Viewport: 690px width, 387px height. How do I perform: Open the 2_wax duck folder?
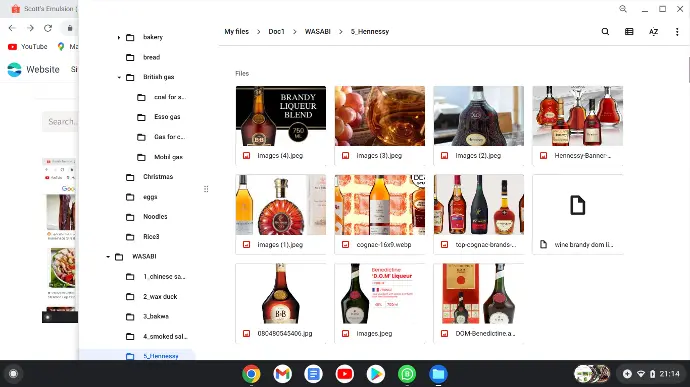click(160, 297)
